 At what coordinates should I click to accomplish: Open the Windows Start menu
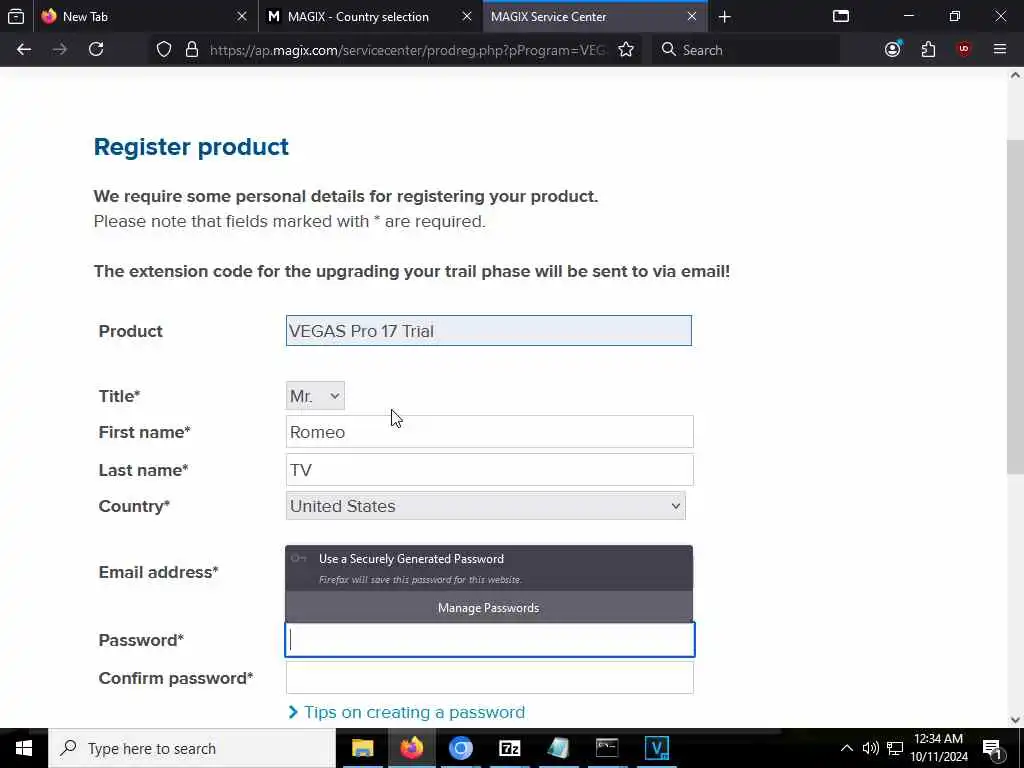click(x=24, y=748)
